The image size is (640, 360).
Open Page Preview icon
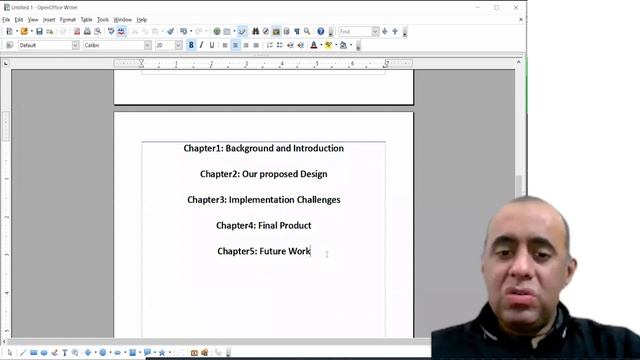tap(98, 31)
